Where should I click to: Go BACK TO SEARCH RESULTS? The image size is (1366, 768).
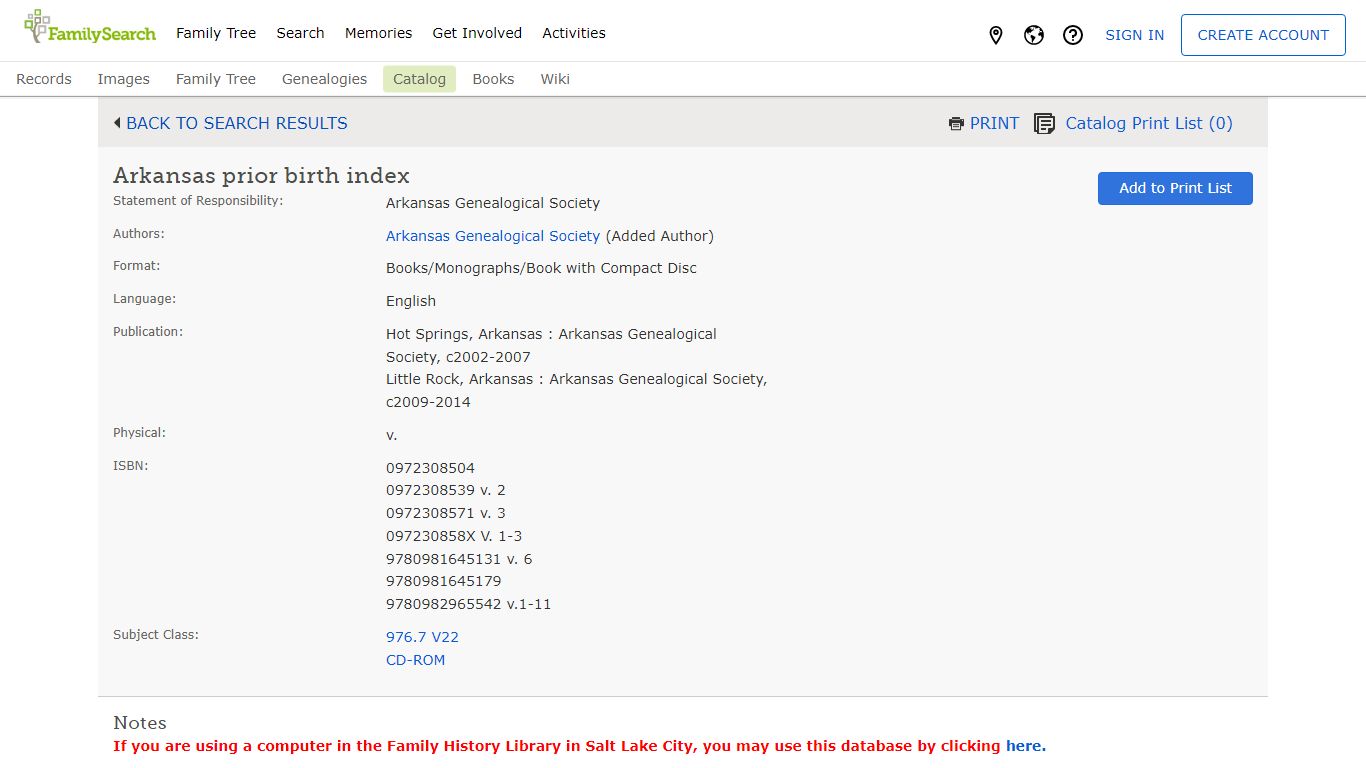pos(237,123)
